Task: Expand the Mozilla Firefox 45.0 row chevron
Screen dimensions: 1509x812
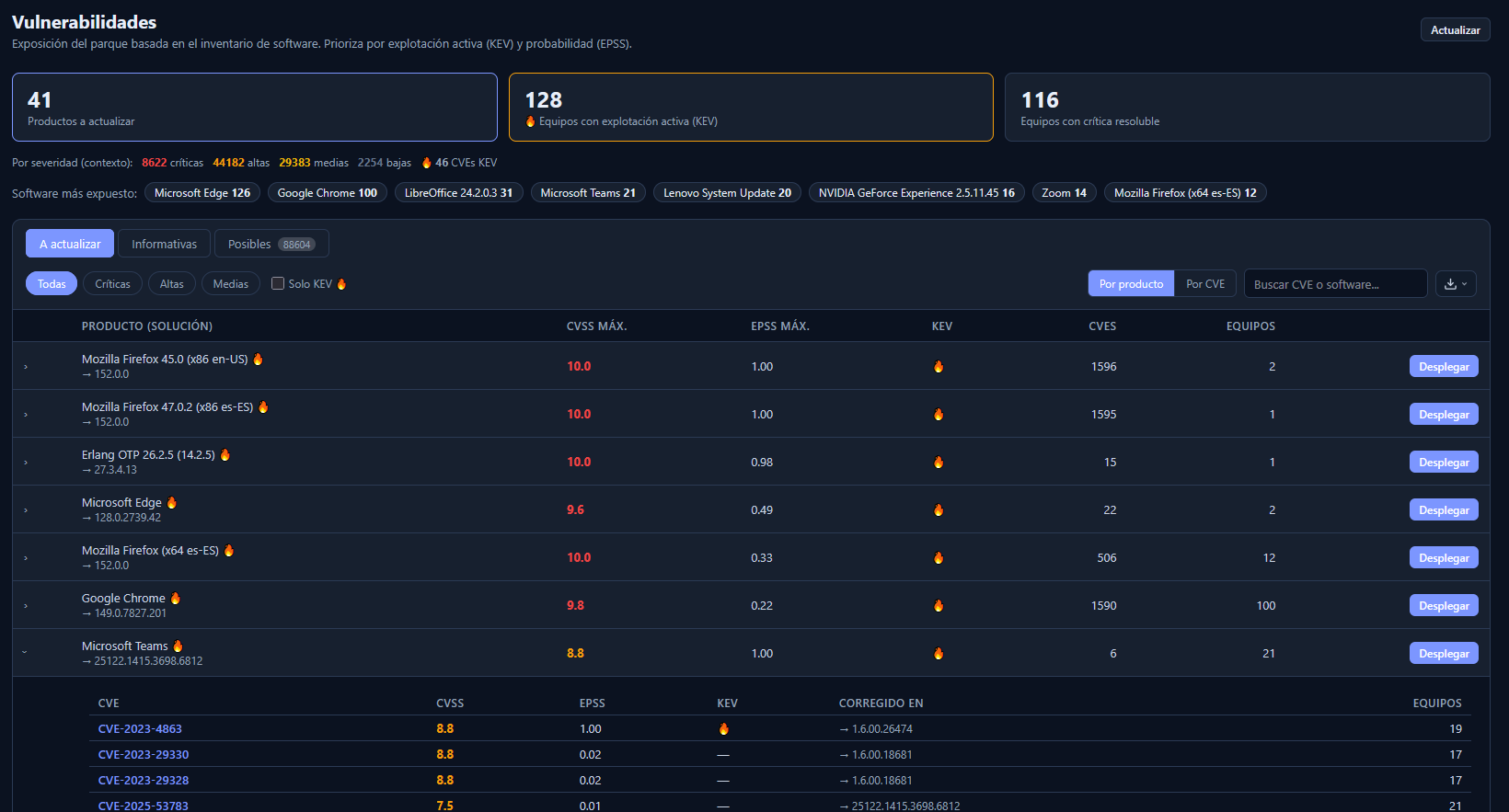Action: (26, 367)
